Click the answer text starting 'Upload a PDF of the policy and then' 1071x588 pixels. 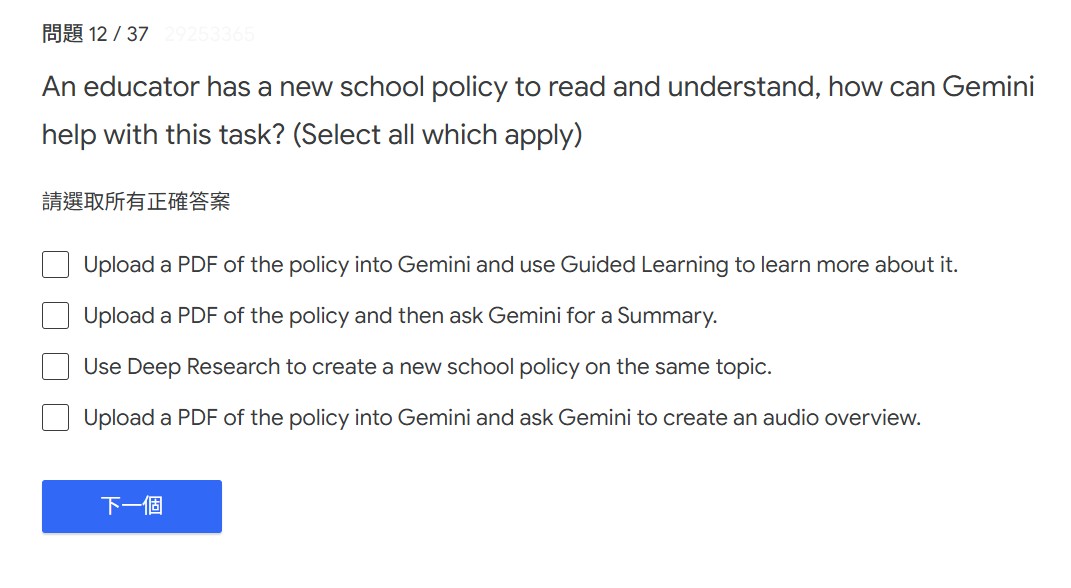pos(400,316)
